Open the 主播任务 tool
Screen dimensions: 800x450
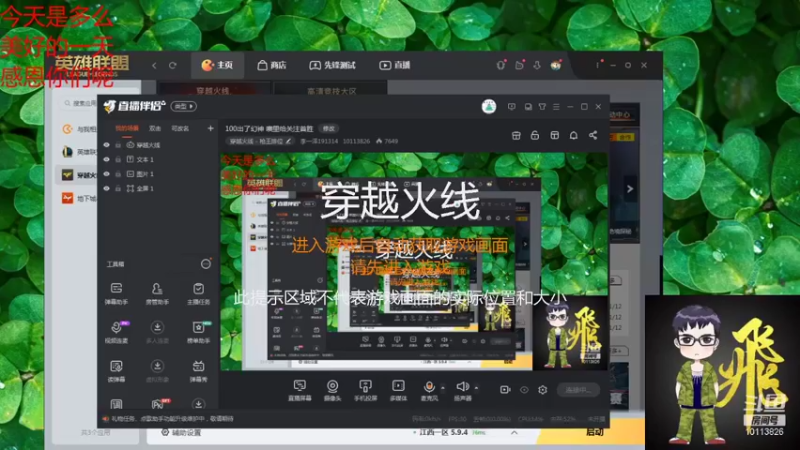point(198,293)
